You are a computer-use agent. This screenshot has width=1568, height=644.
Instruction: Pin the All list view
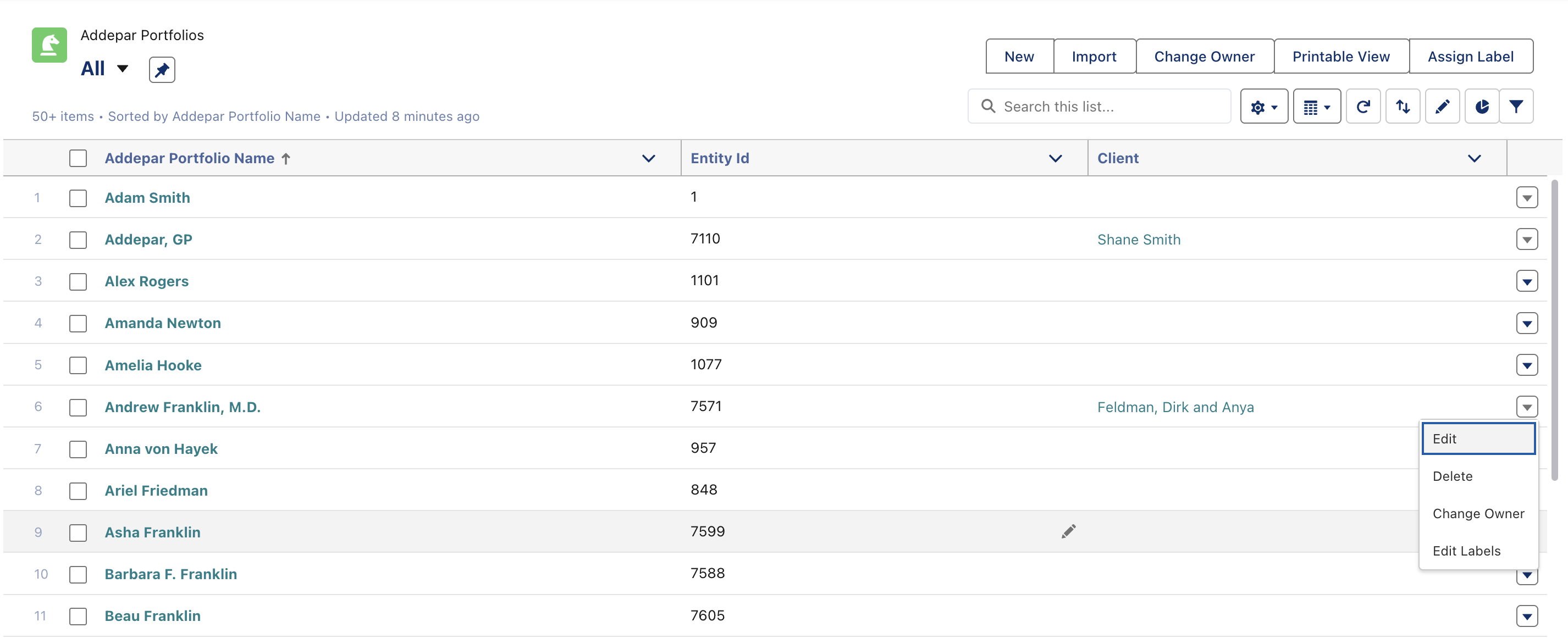(162, 70)
